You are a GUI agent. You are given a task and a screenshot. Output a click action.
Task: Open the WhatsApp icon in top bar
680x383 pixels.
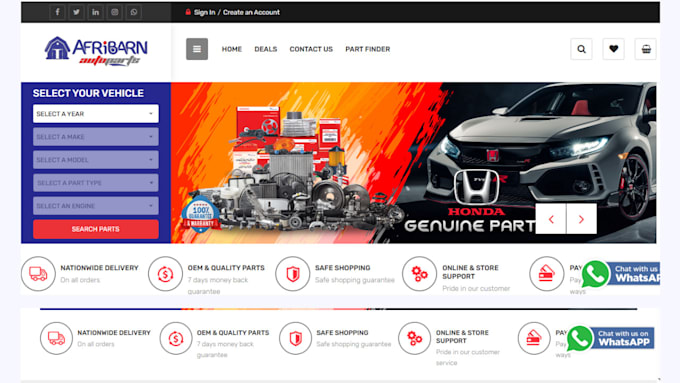coord(134,12)
